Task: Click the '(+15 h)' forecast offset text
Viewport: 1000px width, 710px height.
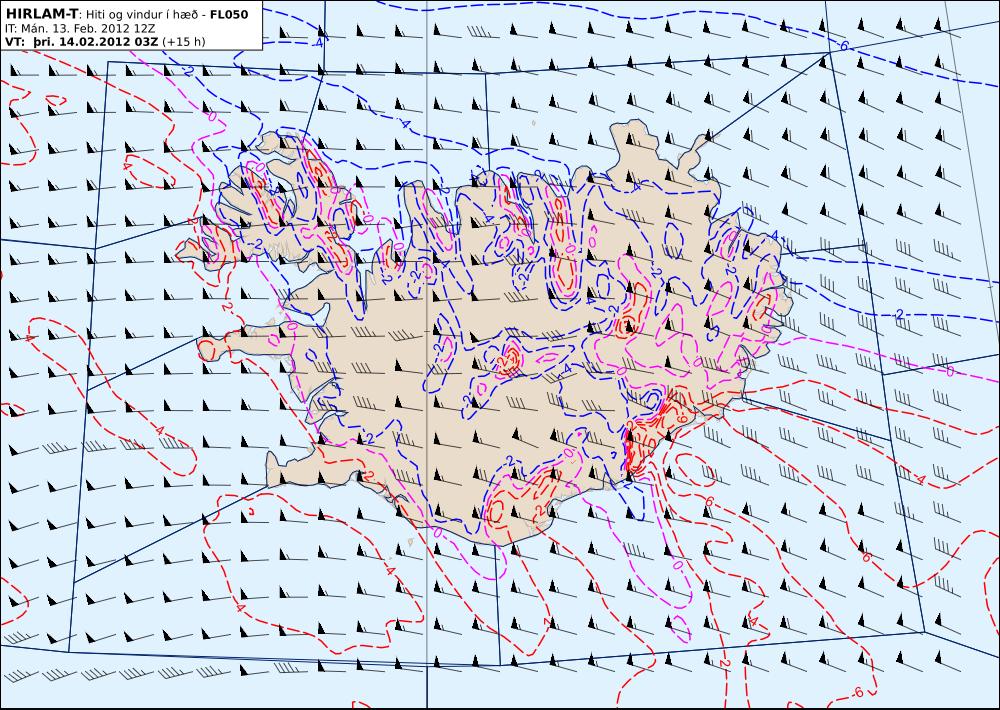Action: [x=184, y=42]
